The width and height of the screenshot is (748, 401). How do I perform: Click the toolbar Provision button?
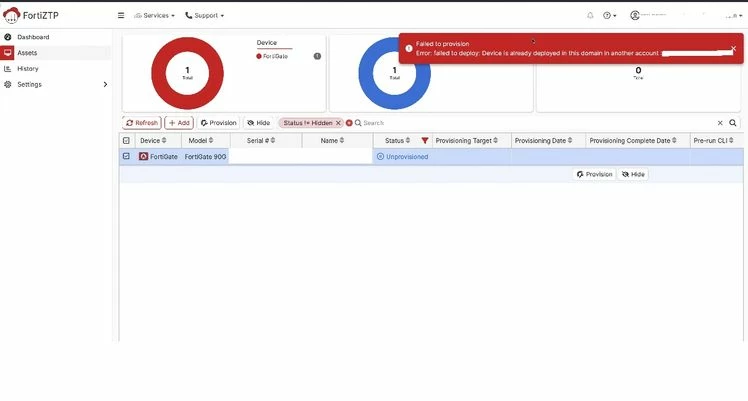pyautogui.click(x=218, y=123)
